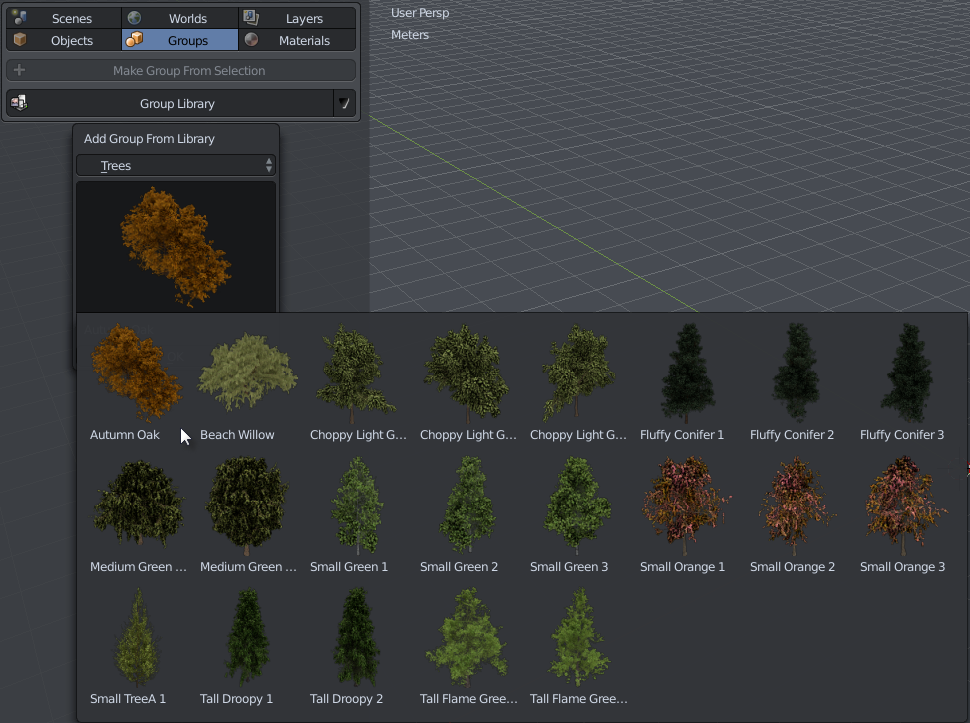Select the Tall Droopy 1 thumbnail
The width and height of the screenshot is (970, 723).
point(246,635)
